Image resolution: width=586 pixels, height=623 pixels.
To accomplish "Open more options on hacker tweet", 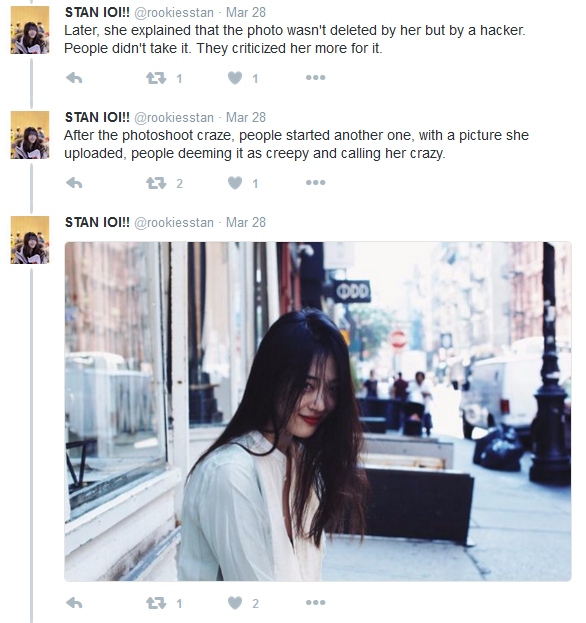I will [x=315, y=77].
